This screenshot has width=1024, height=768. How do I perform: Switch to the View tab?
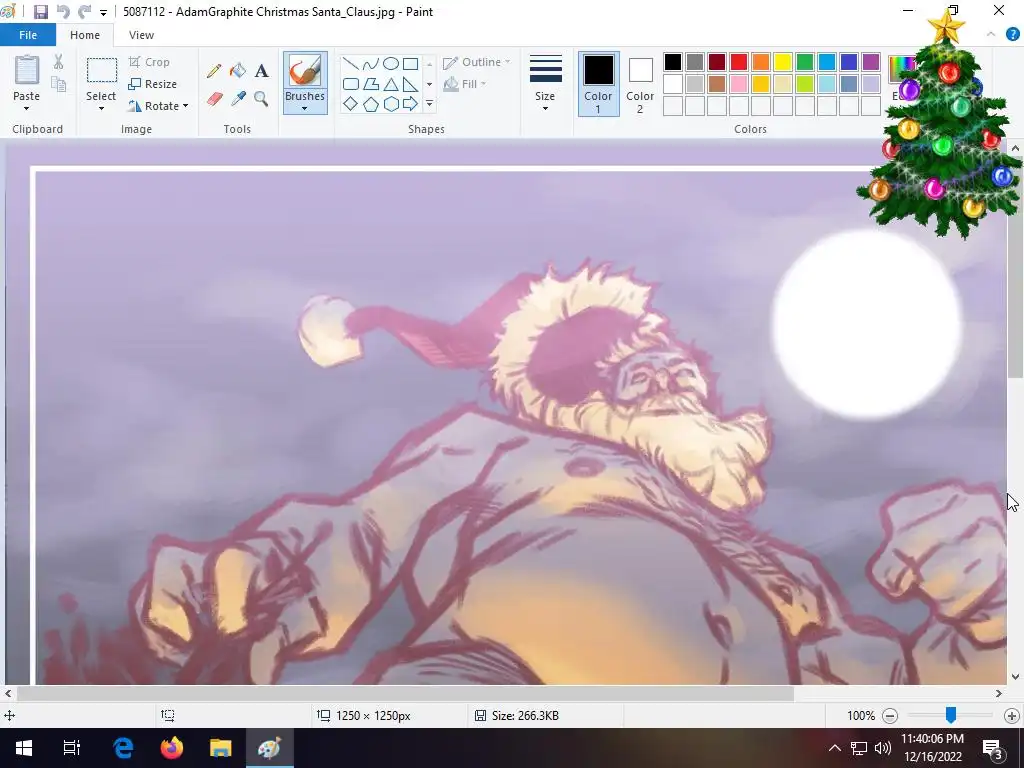point(141,35)
